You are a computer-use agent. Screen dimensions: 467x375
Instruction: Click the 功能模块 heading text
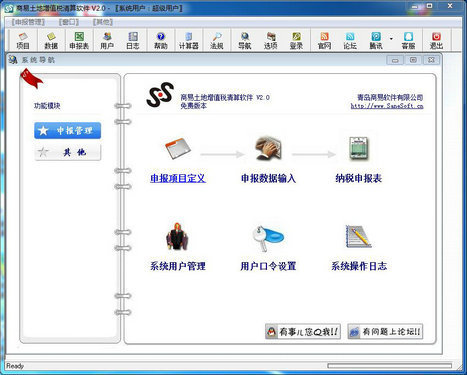47,106
